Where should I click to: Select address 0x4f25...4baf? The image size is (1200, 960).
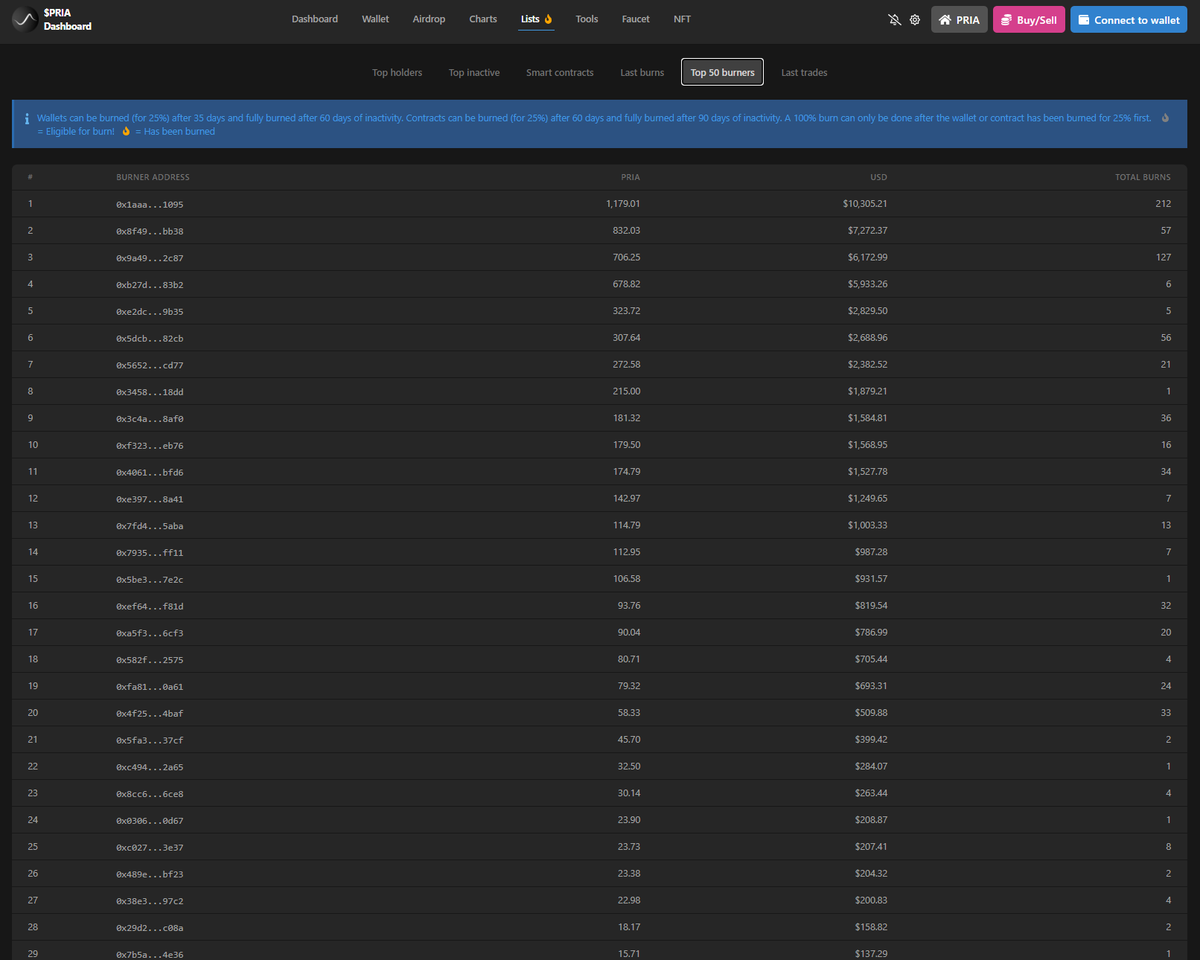tap(150, 712)
